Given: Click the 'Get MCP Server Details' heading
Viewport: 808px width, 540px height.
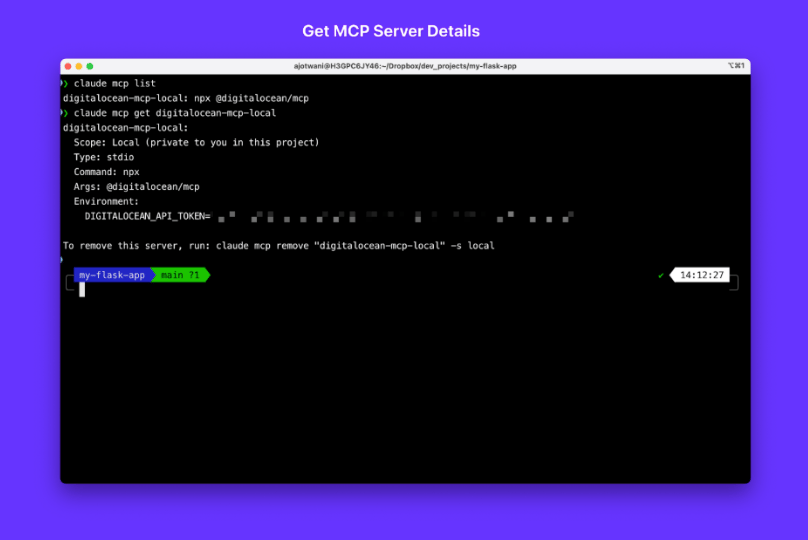Looking at the screenshot, I should [391, 31].
